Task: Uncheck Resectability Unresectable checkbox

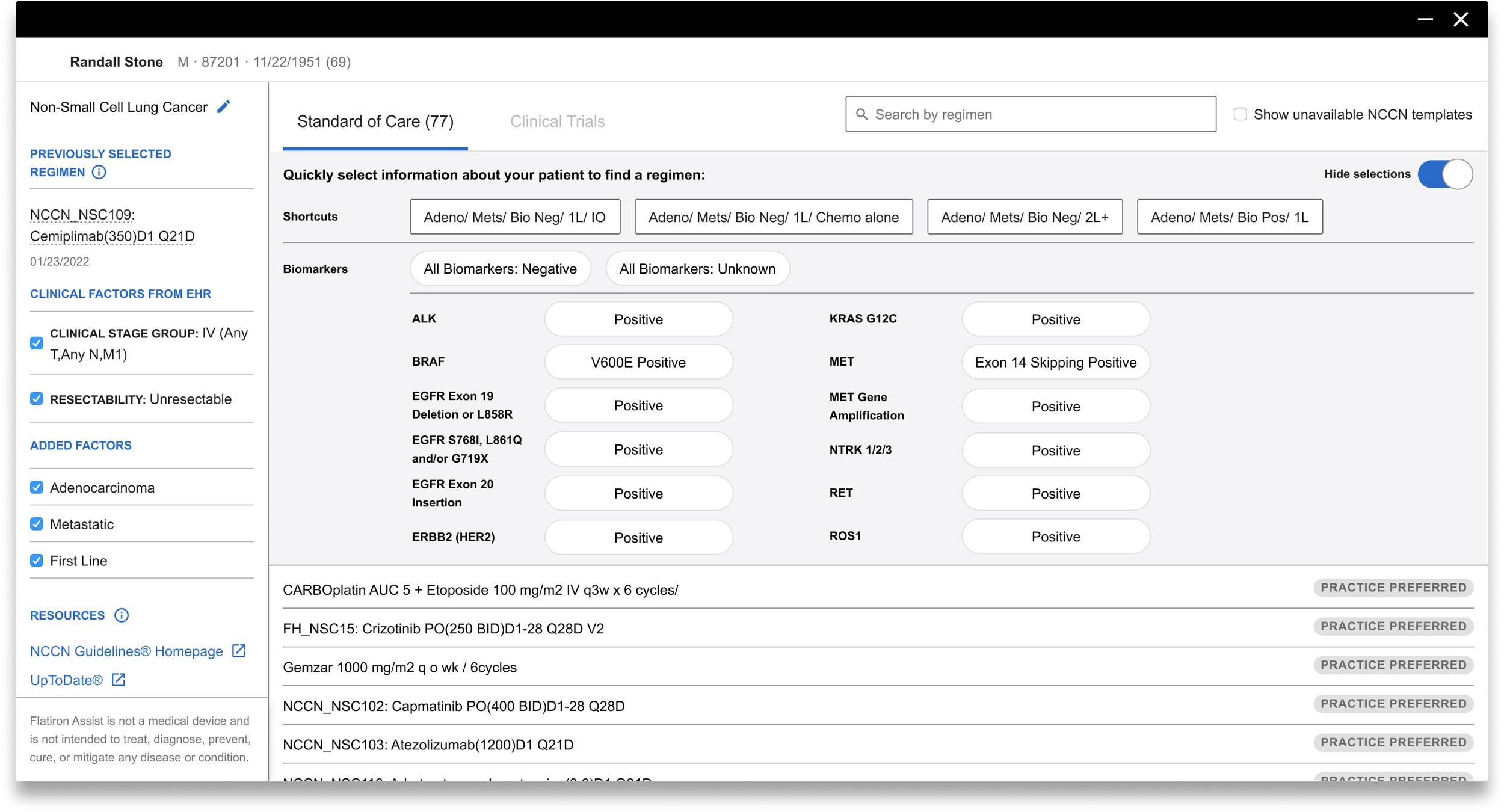Action: (x=37, y=399)
